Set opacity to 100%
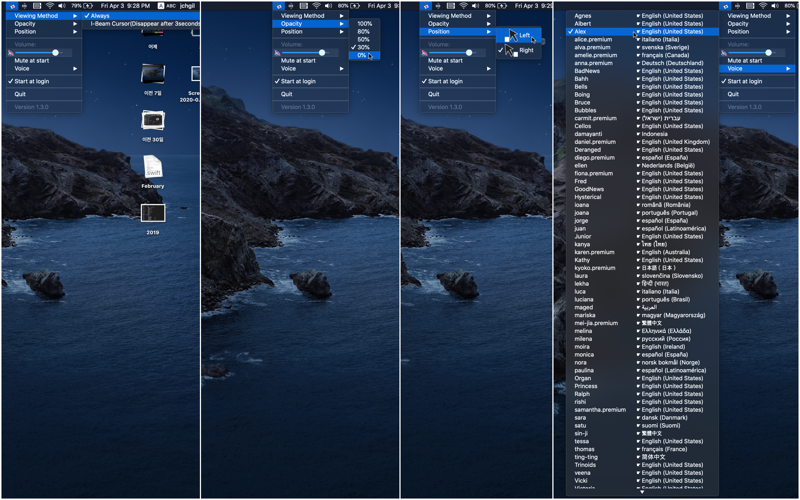The width and height of the screenshot is (800, 500). pyautogui.click(x=364, y=23)
